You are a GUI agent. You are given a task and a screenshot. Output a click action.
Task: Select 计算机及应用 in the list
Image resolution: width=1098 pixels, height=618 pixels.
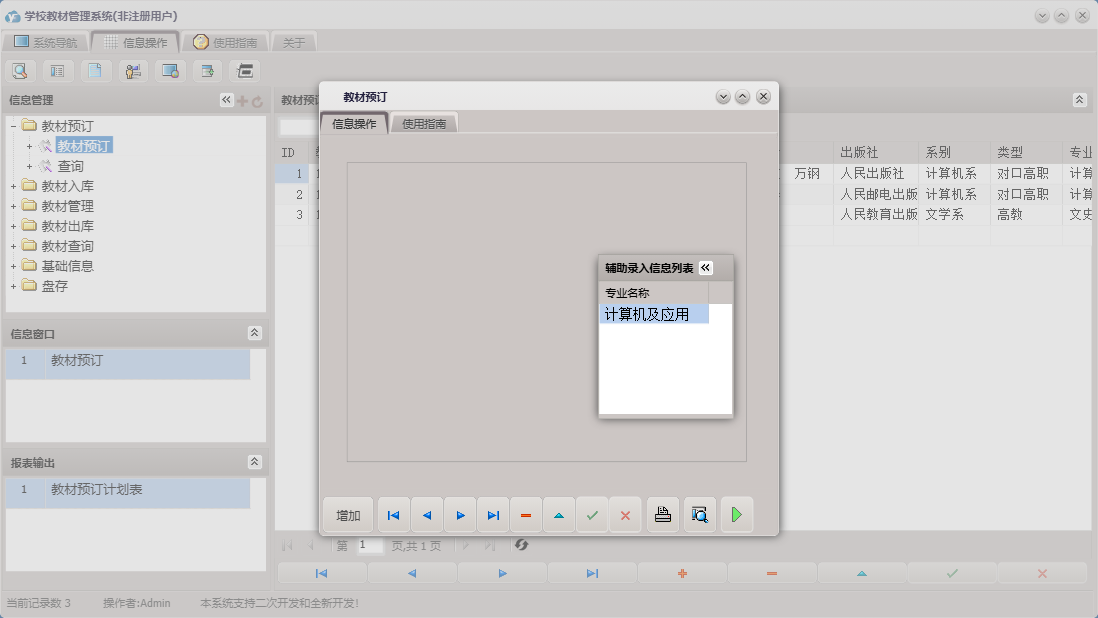653,314
